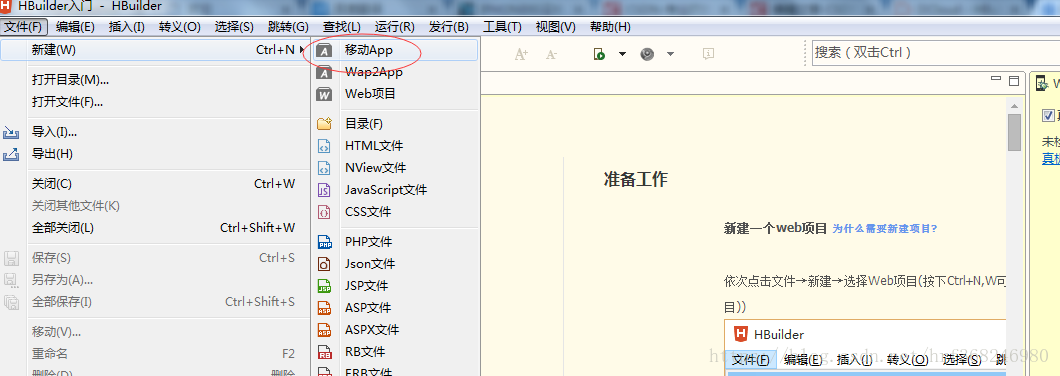The width and height of the screenshot is (1060, 376).
Task: Choose greyed 全部保存(I) entry
Action: pyautogui.click(x=154, y=302)
